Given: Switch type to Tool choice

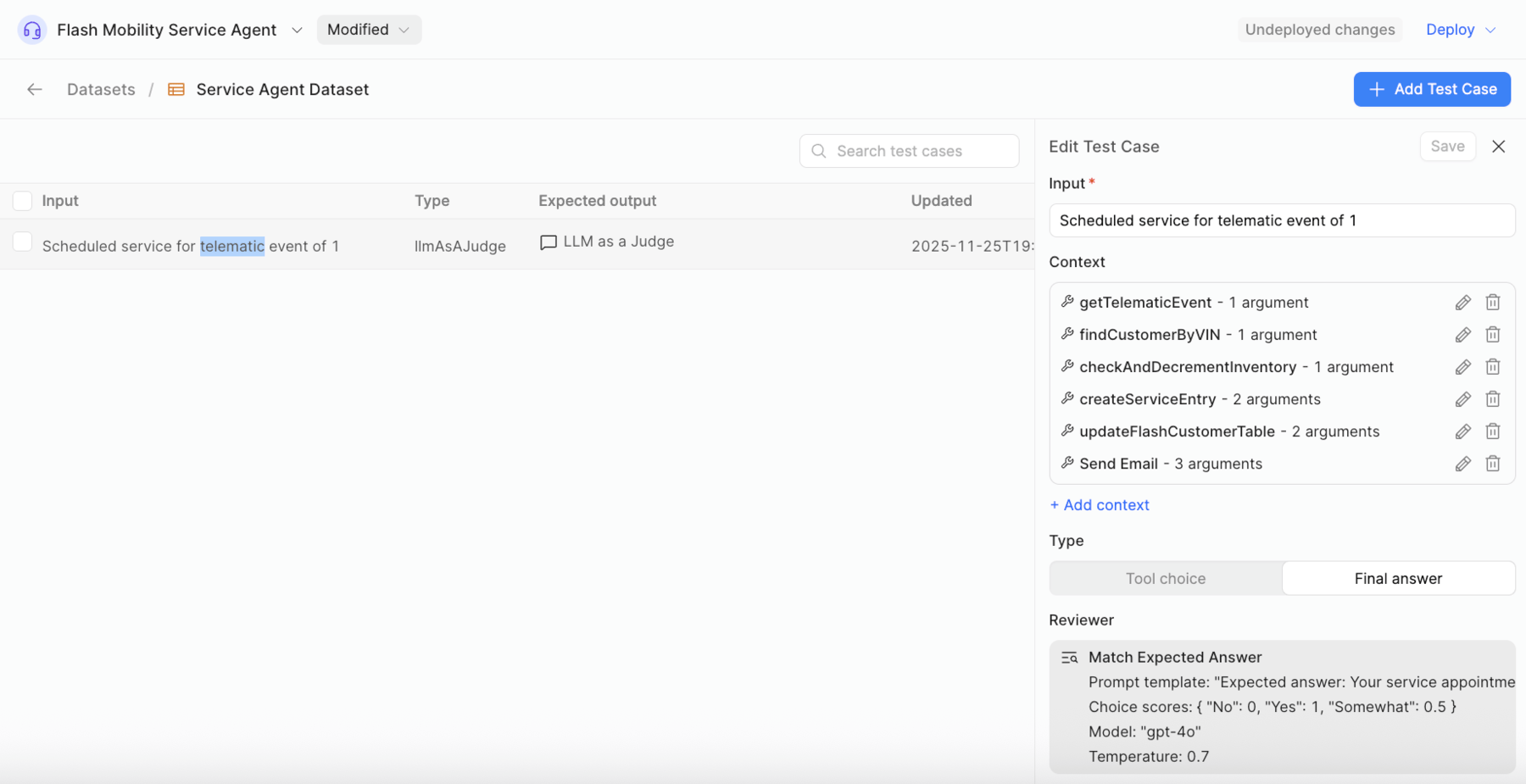Looking at the screenshot, I should coord(1165,578).
